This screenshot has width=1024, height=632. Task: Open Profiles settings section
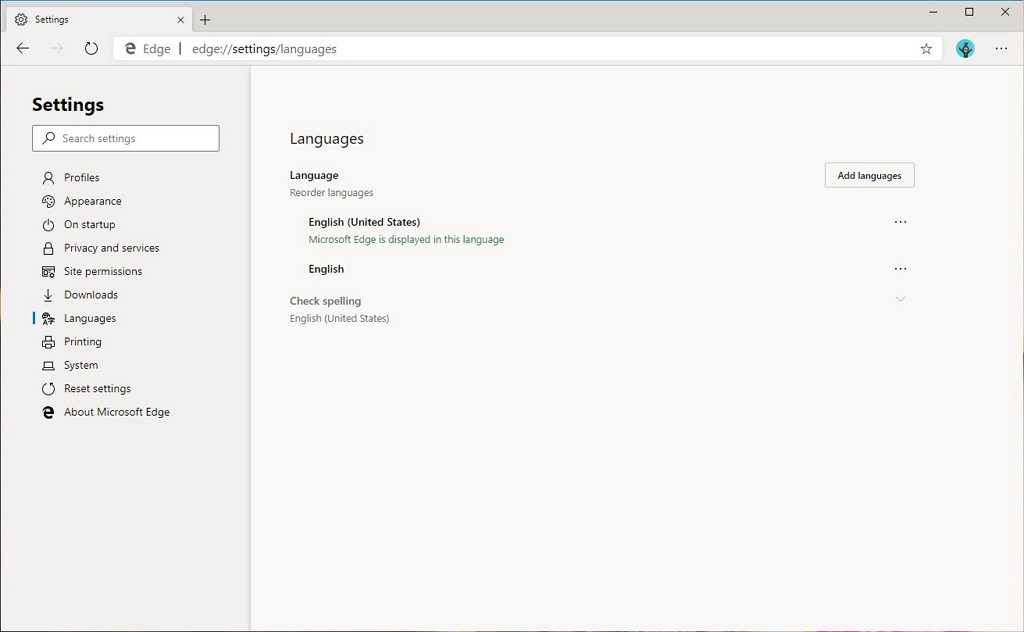[x=82, y=178]
